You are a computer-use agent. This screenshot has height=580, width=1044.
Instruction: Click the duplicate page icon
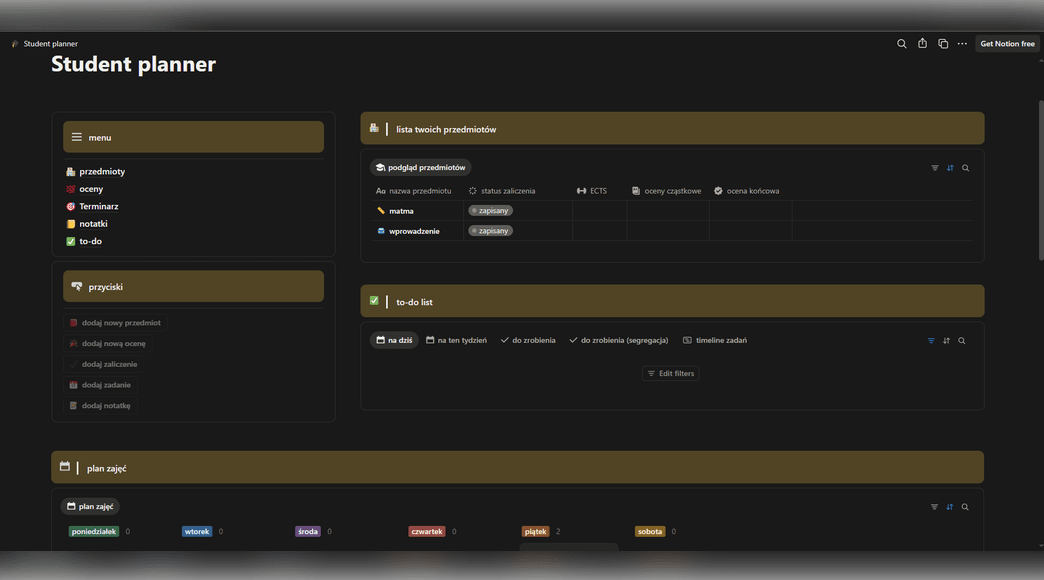coord(943,44)
